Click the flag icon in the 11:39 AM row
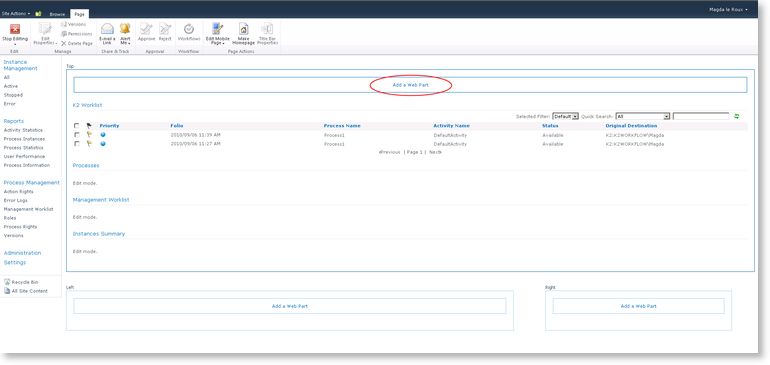Viewport: 770px width, 365px height. pyautogui.click(x=89, y=135)
